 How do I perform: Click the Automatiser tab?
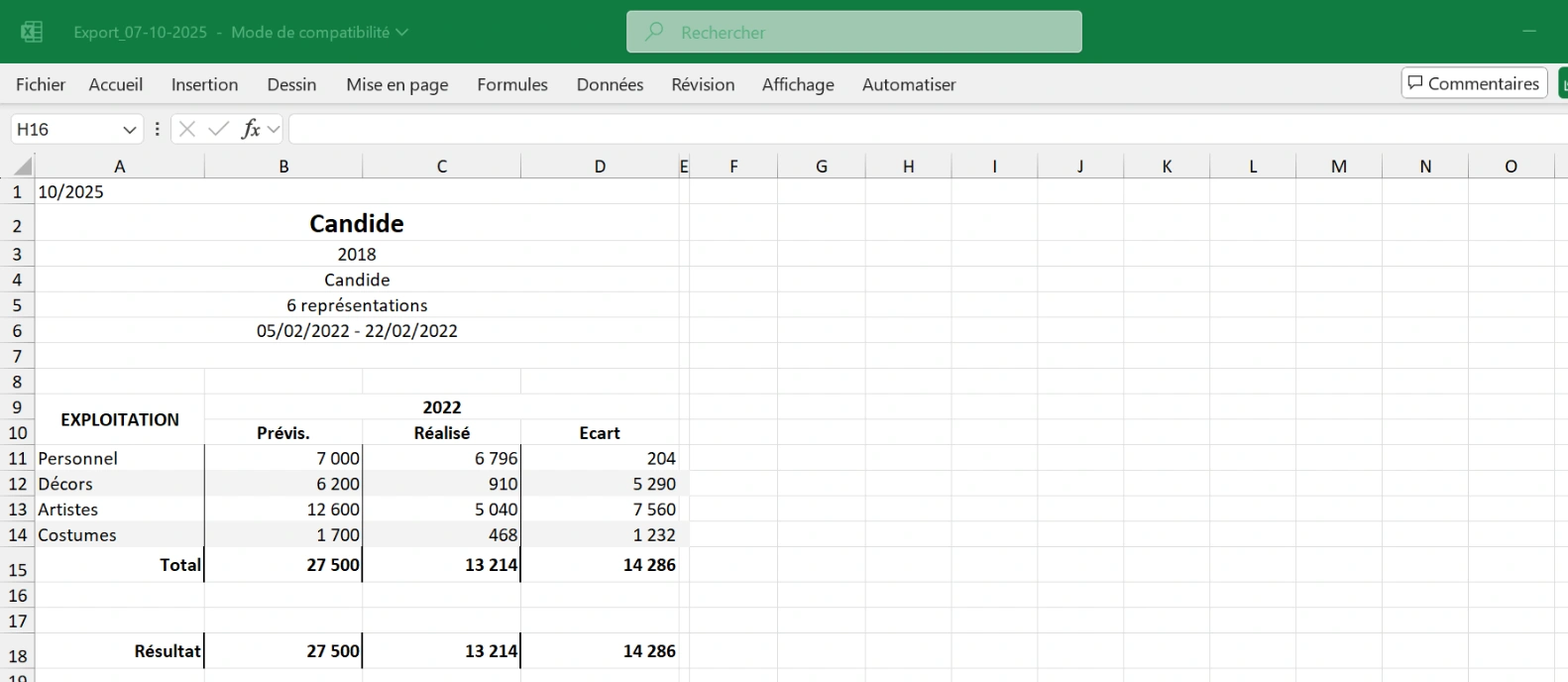[x=908, y=84]
